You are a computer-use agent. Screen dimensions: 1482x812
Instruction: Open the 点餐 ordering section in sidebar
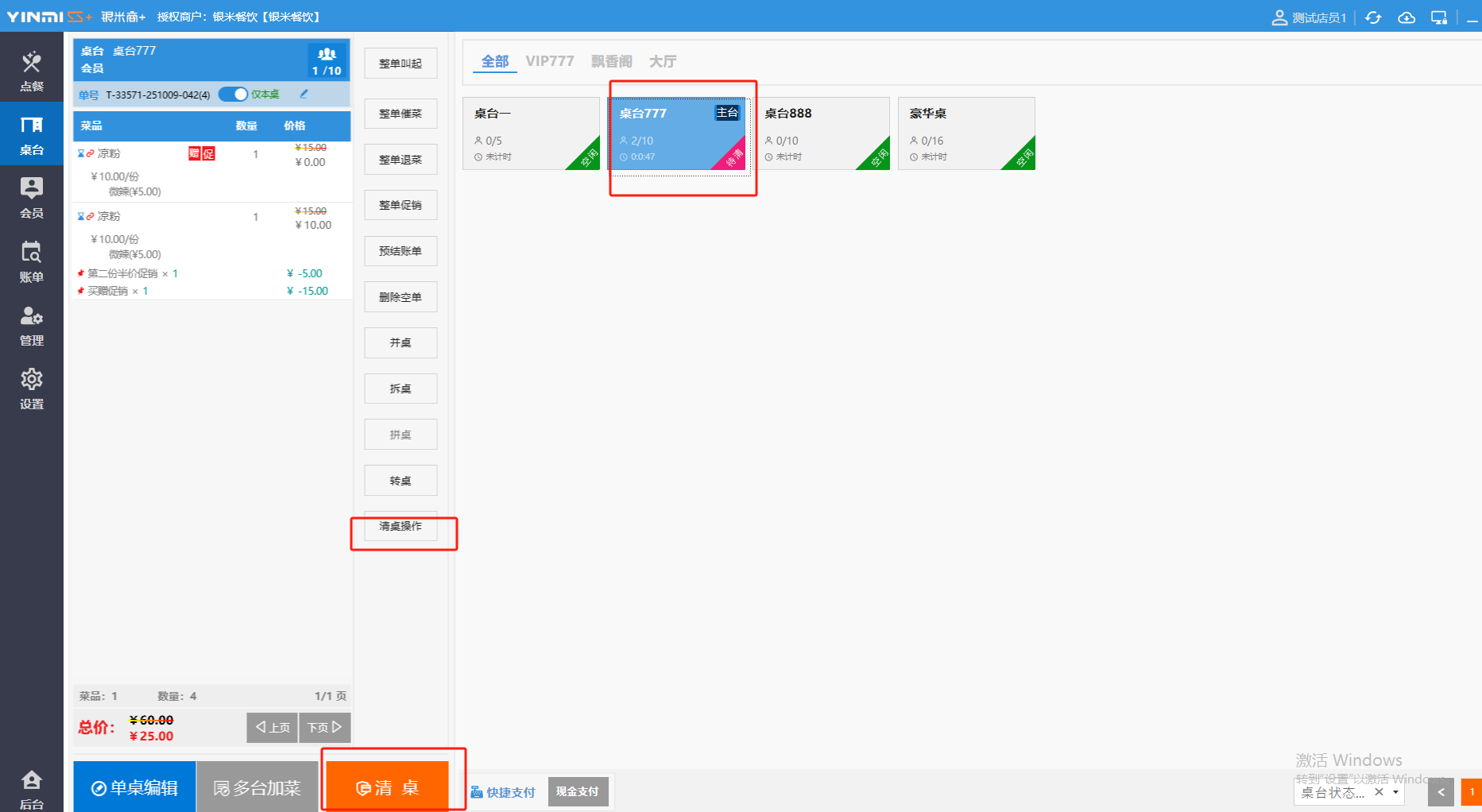point(32,70)
